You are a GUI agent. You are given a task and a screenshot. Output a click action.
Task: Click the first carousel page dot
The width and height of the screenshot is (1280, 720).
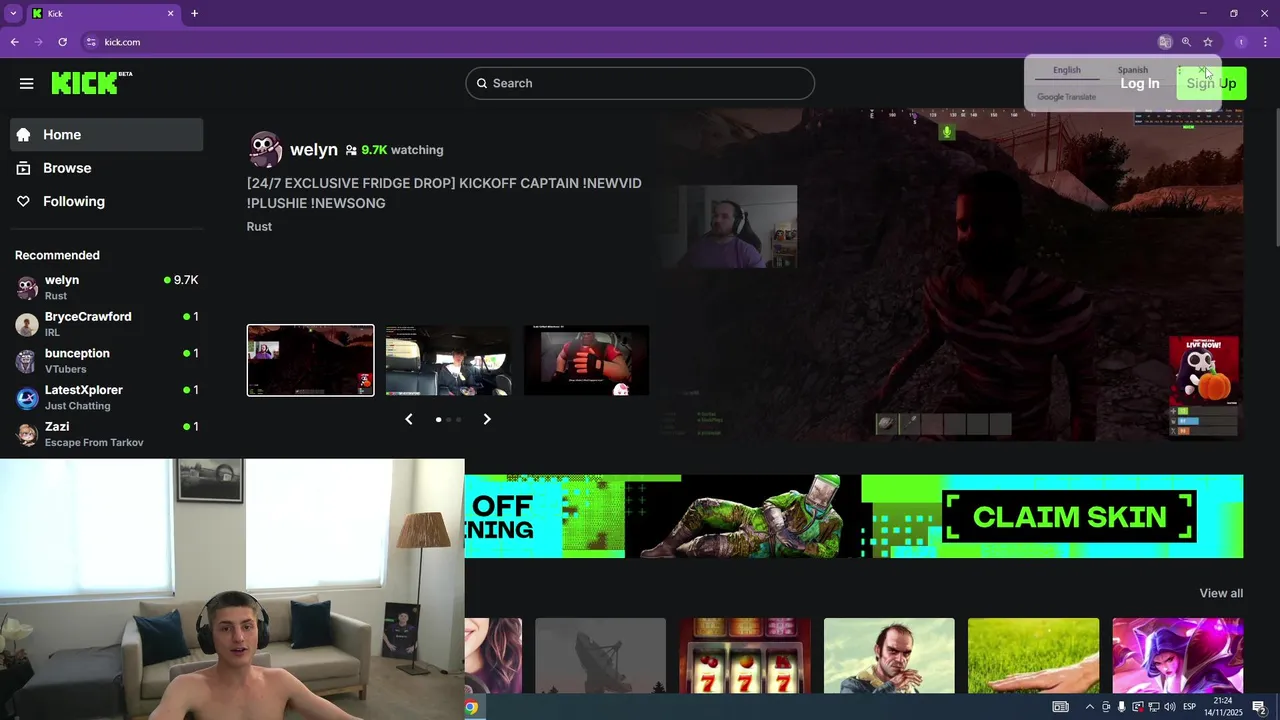tap(438, 419)
